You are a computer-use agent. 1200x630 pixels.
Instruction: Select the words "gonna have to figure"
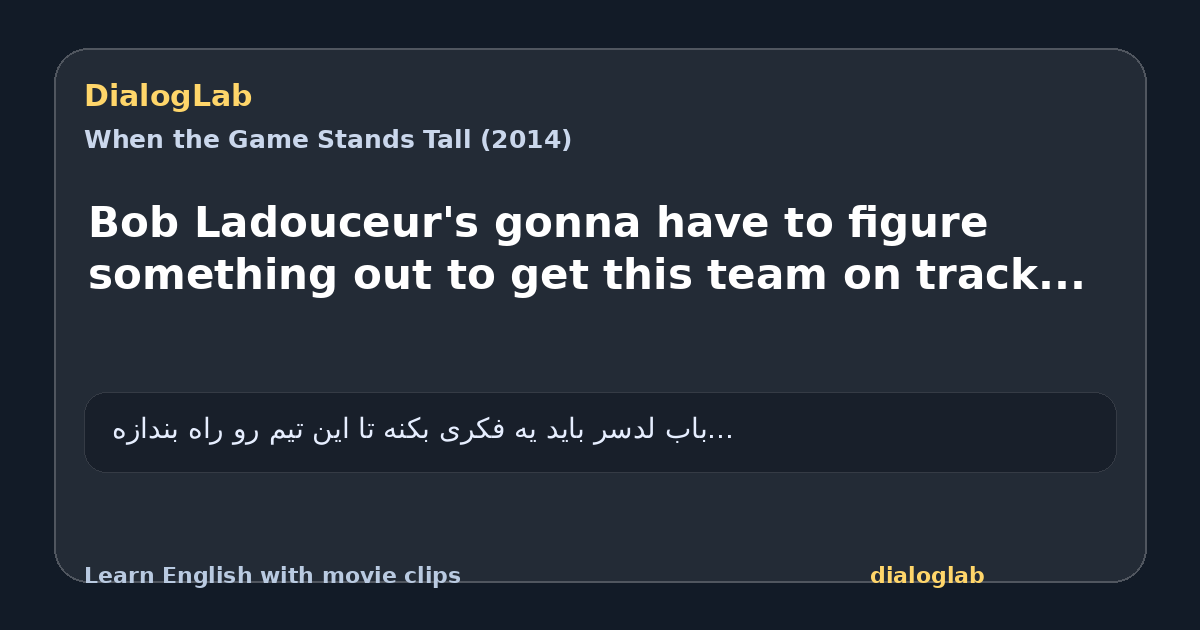[741, 223]
